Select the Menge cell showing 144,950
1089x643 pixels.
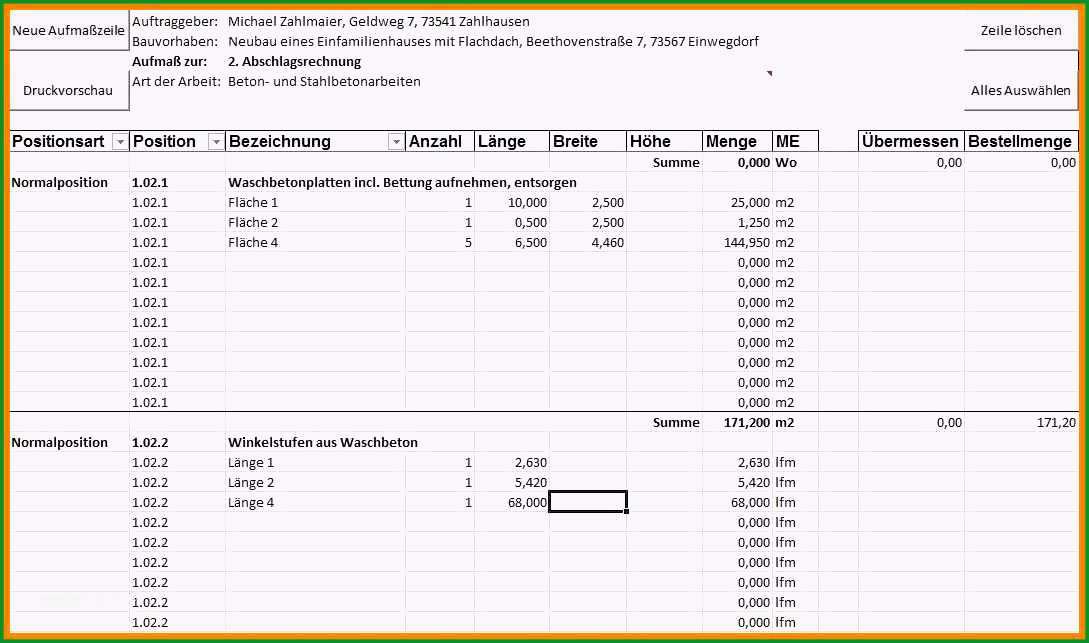coord(738,242)
